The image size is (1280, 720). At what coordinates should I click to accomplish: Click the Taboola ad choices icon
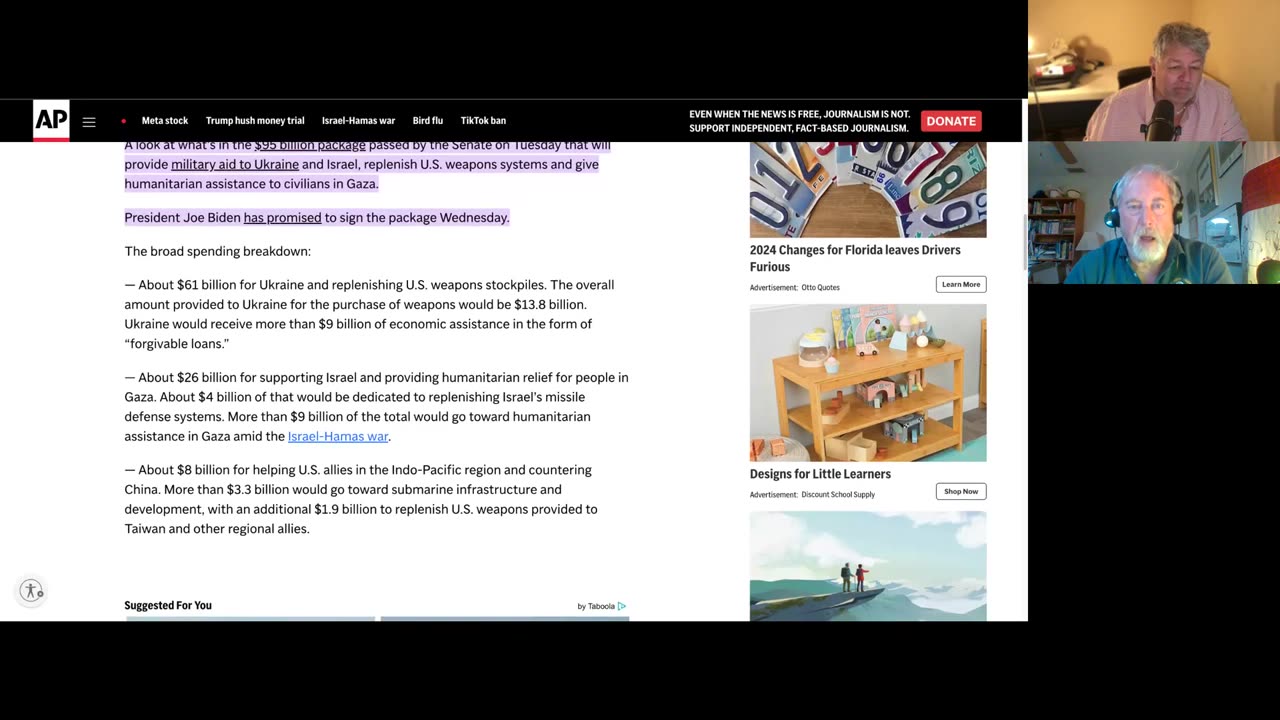(622, 606)
